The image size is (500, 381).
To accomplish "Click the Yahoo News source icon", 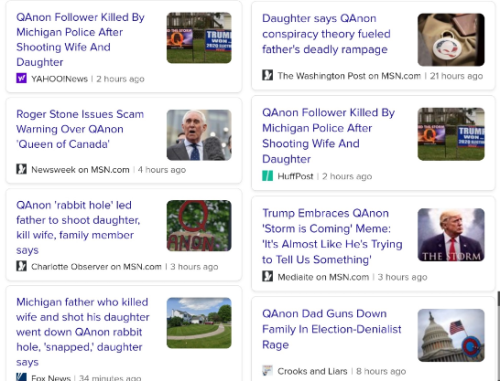I will point(21,78).
